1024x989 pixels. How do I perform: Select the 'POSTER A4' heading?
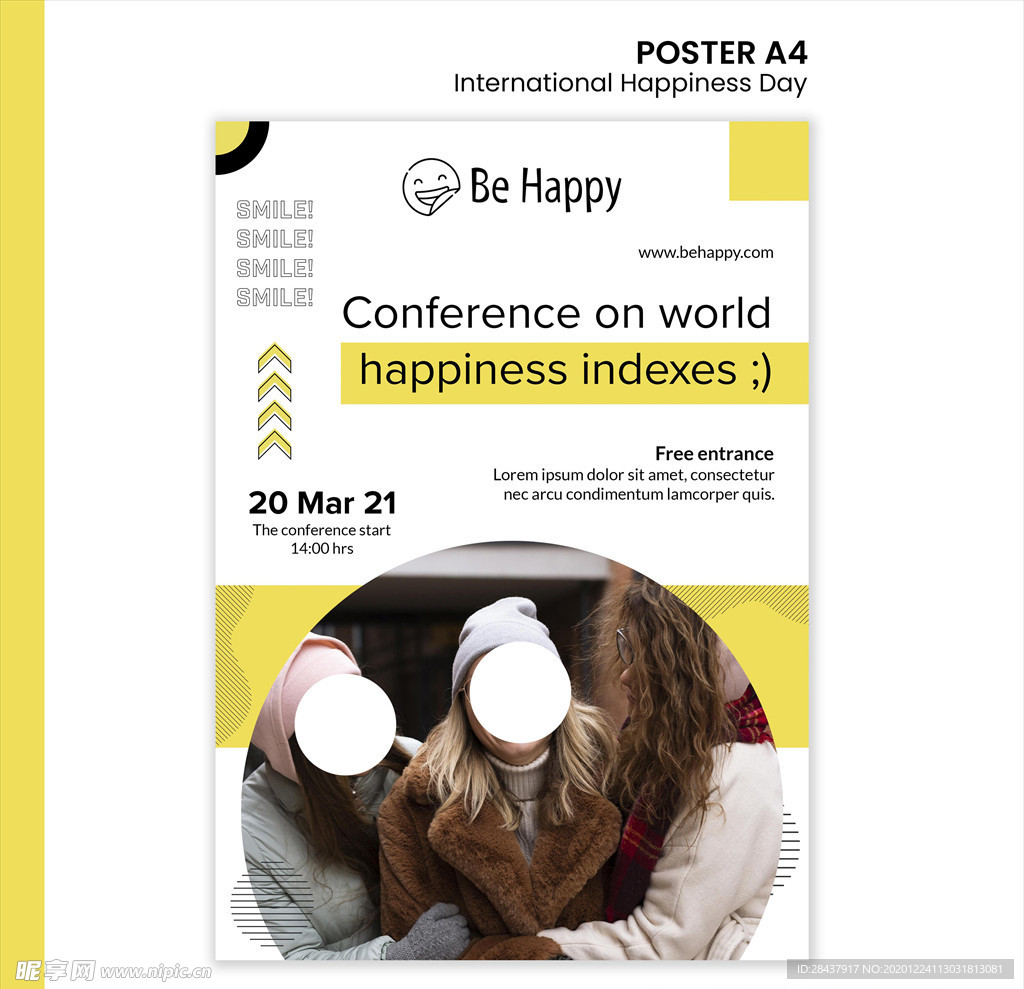(722, 53)
